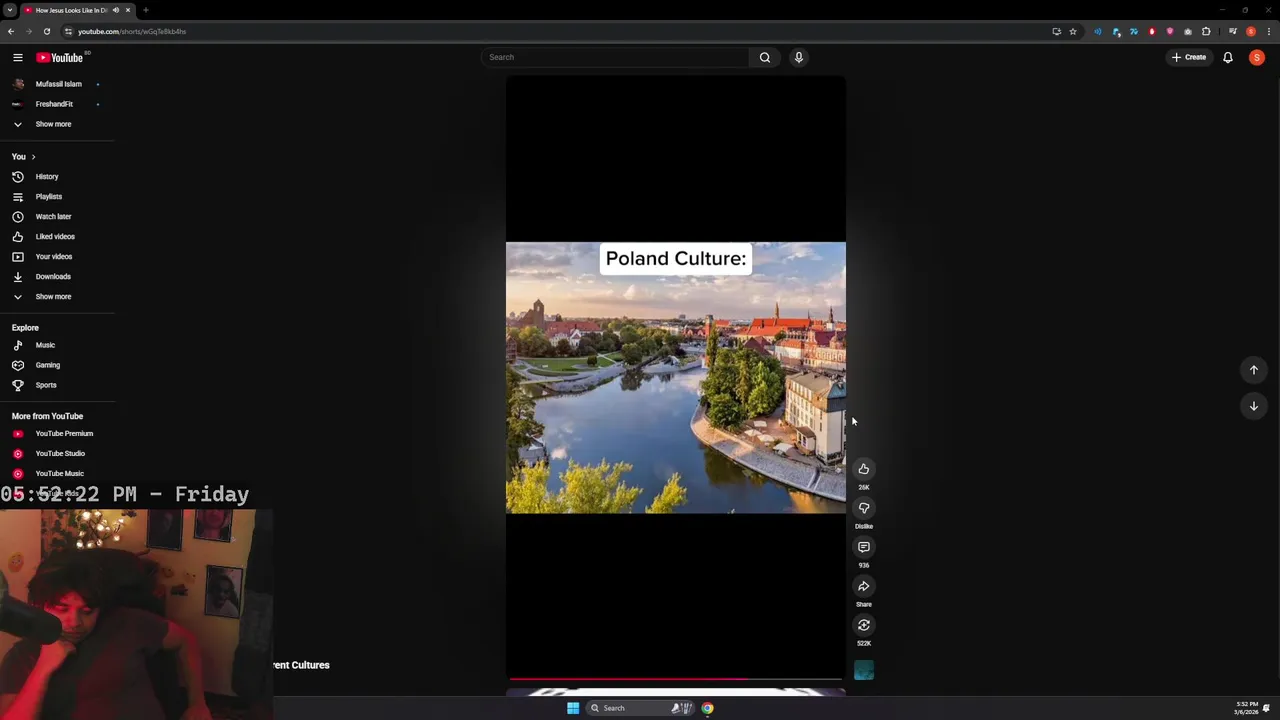Go back in browser
1280x720 pixels.
[11, 31]
